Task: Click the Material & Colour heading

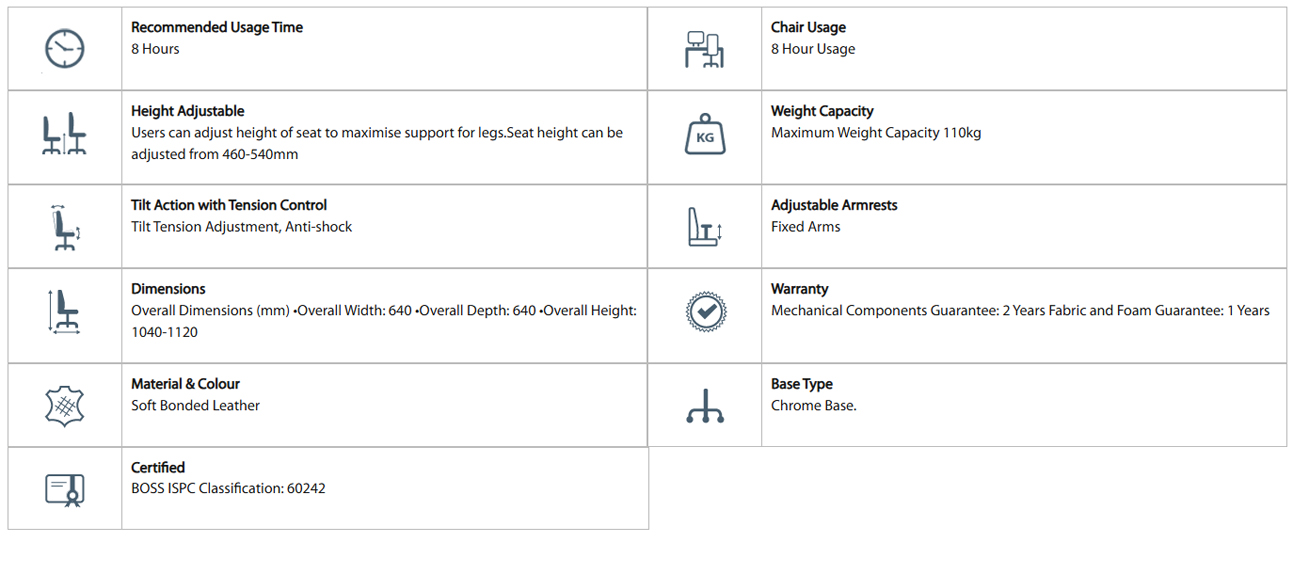Action: pos(185,384)
